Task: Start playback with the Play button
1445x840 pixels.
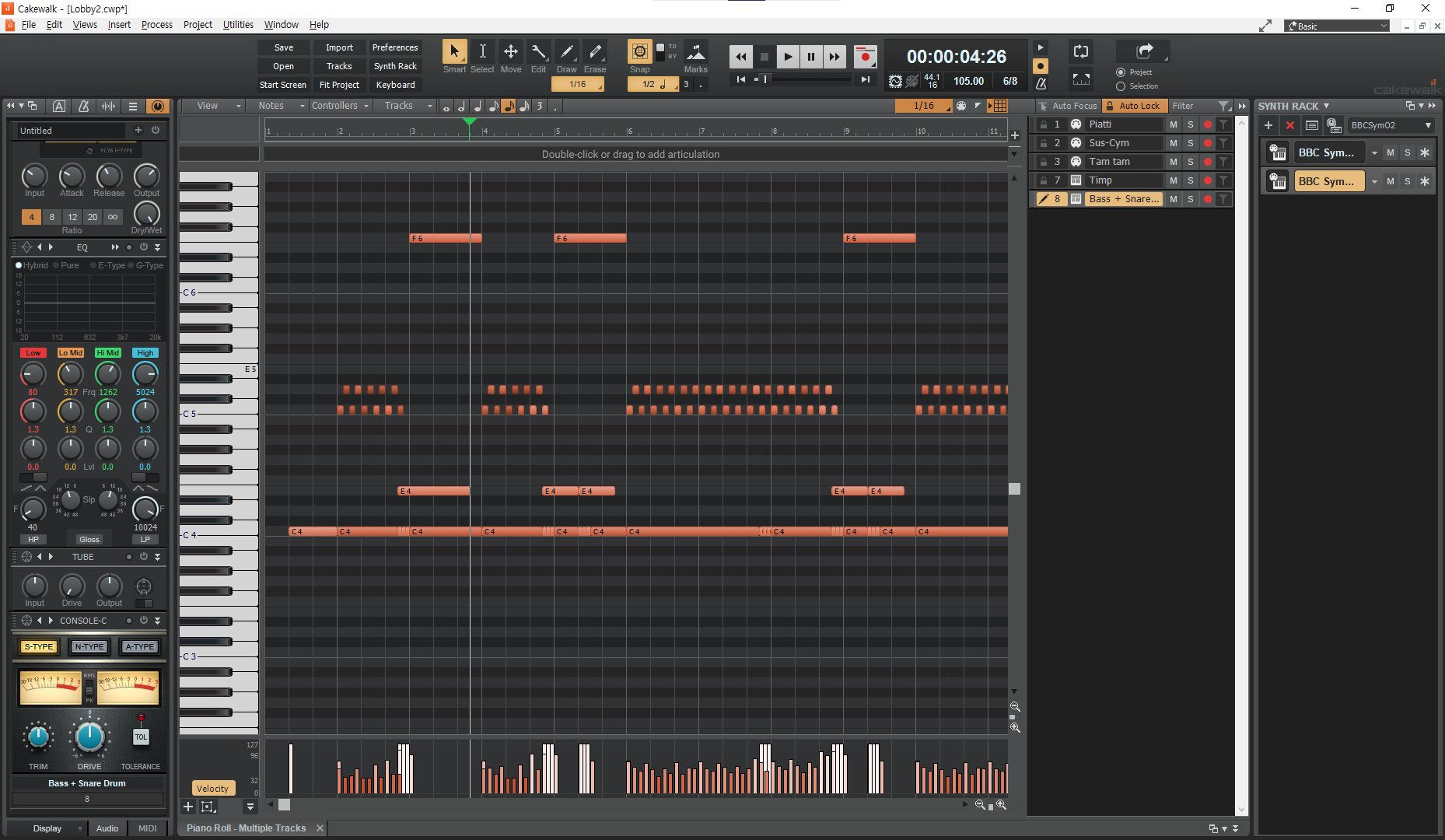Action: 788,57
